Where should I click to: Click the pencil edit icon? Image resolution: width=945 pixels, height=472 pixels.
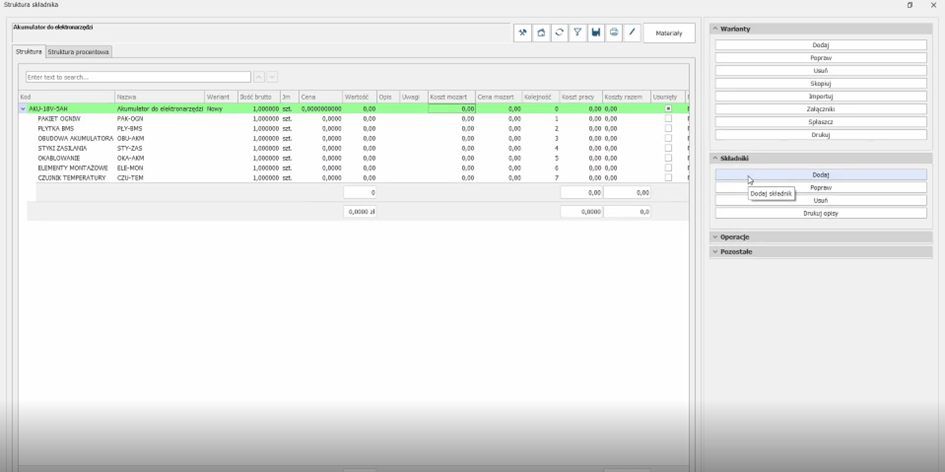point(632,33)
